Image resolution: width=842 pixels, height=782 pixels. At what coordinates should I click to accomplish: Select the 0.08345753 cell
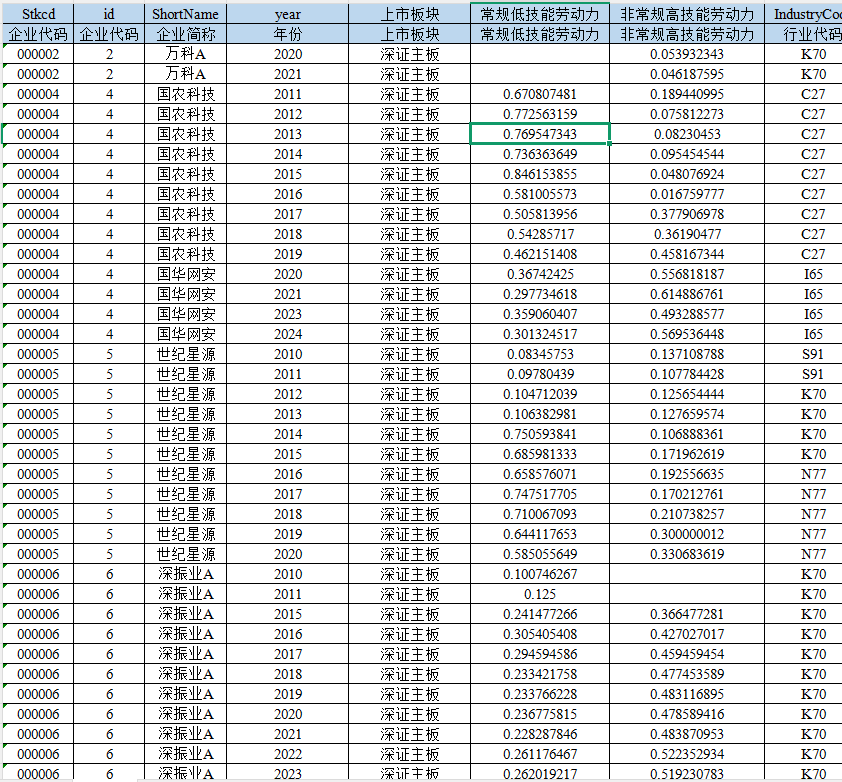(x=540, y=354)
